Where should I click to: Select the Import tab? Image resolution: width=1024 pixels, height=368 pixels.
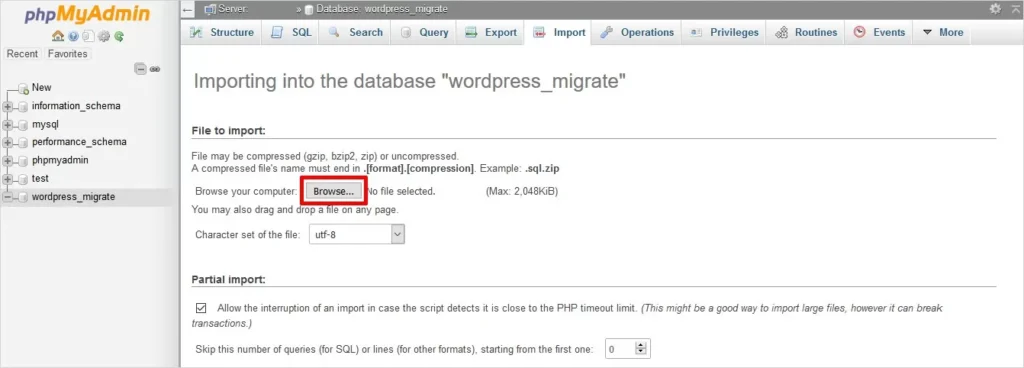coord(559,32)
